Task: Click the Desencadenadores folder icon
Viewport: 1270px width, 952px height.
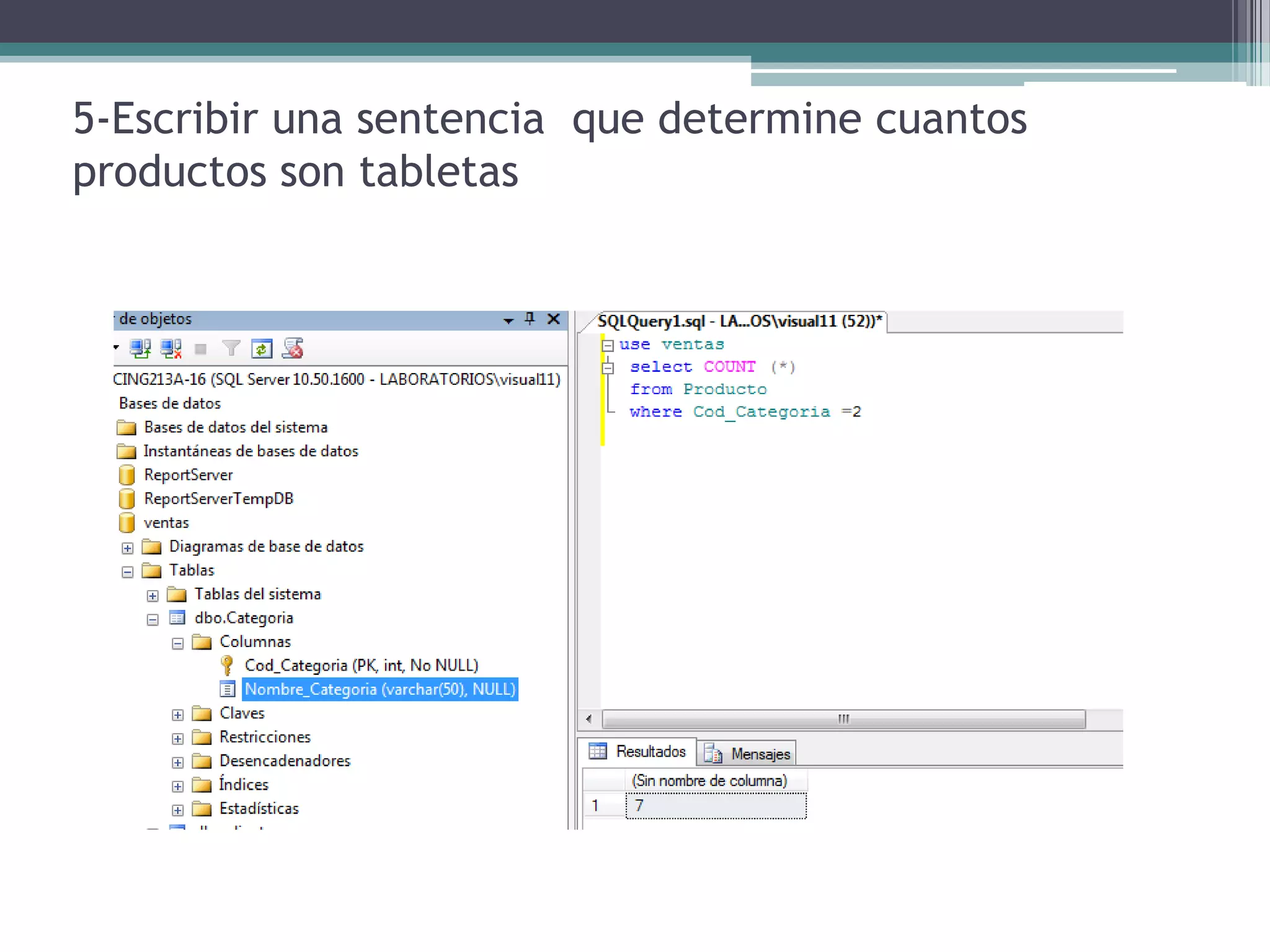Action: (202, 761)
